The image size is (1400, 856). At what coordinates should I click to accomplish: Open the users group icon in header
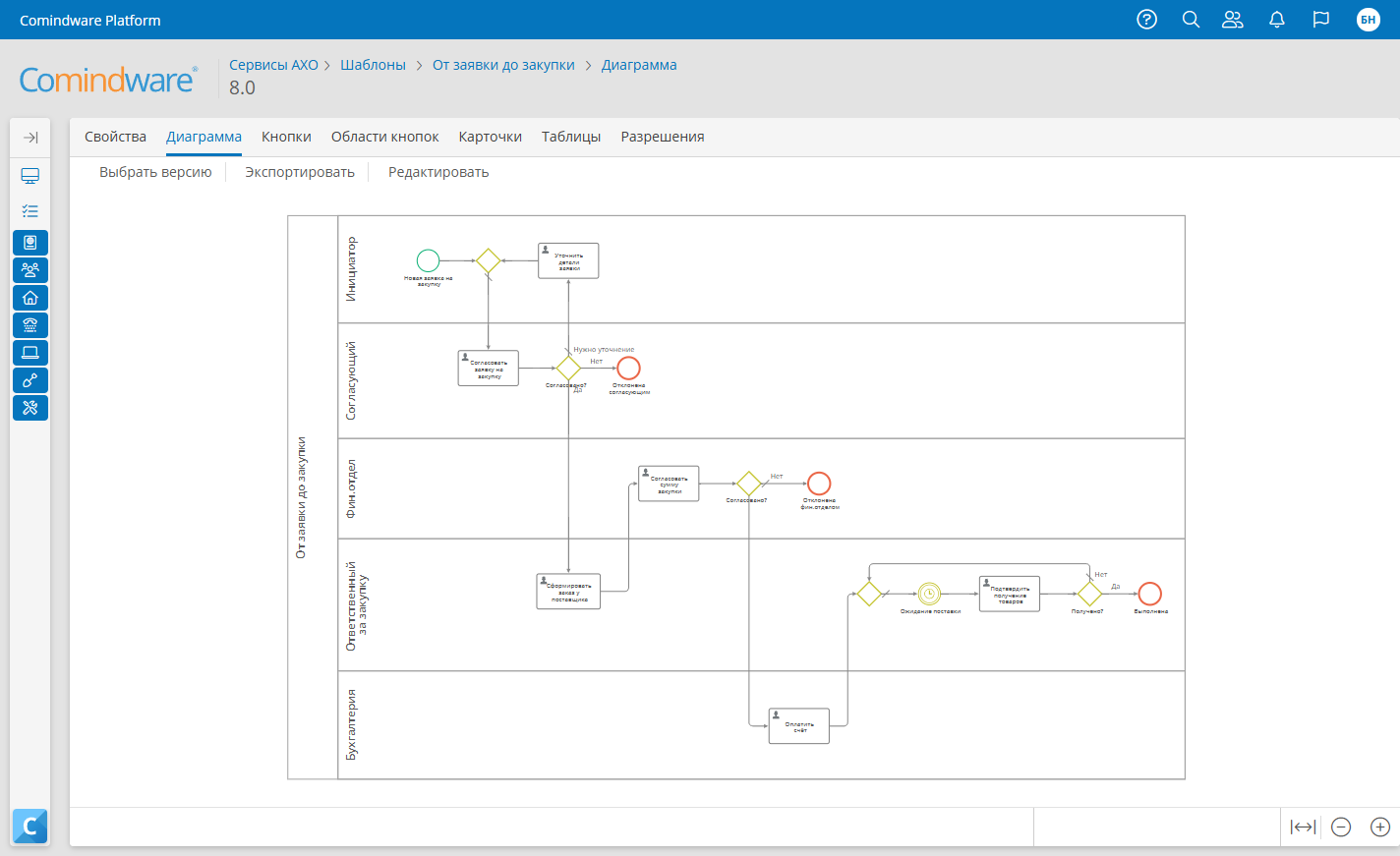[x=1233, y=20]
